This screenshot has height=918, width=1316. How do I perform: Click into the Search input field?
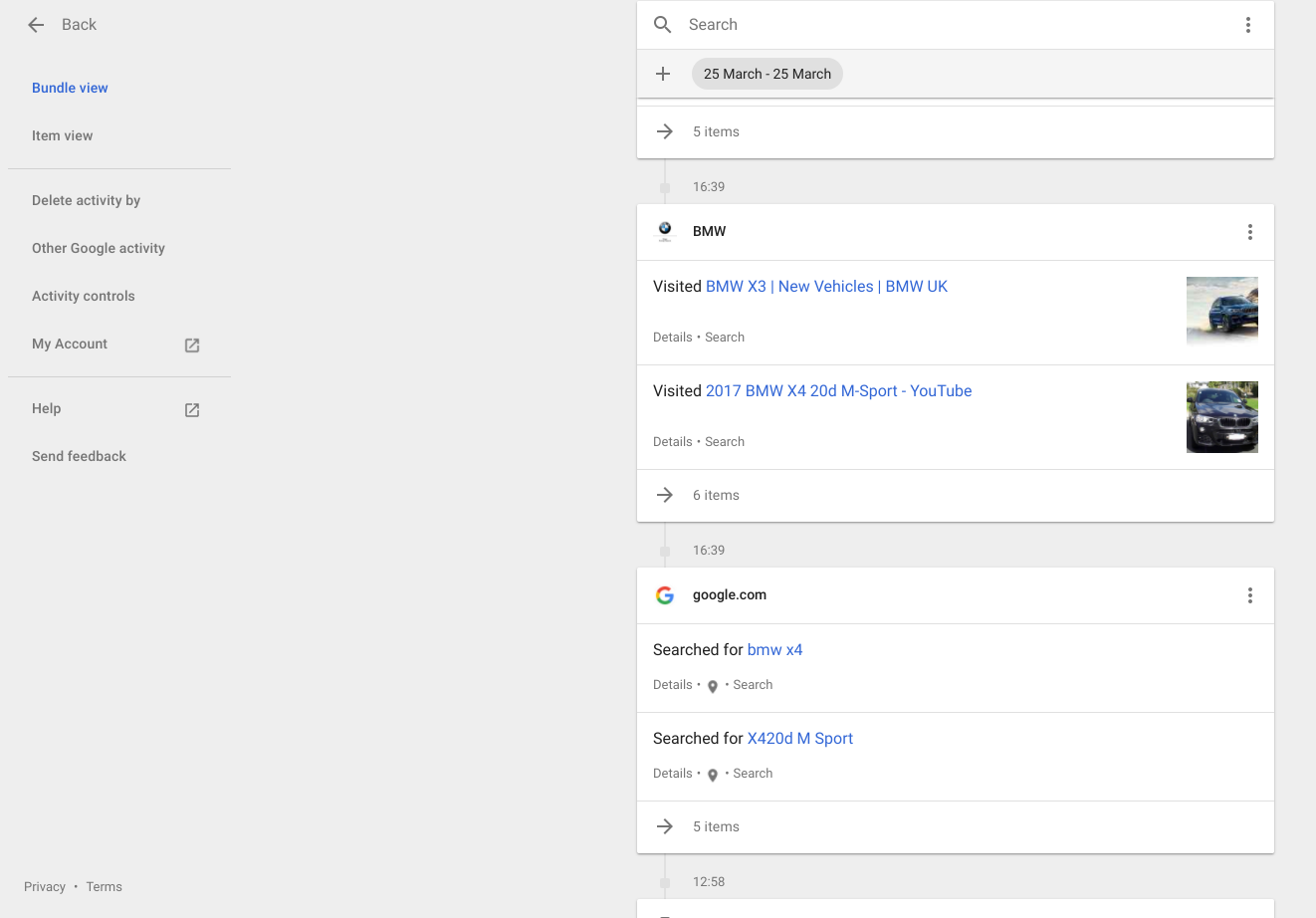point(946,25)
